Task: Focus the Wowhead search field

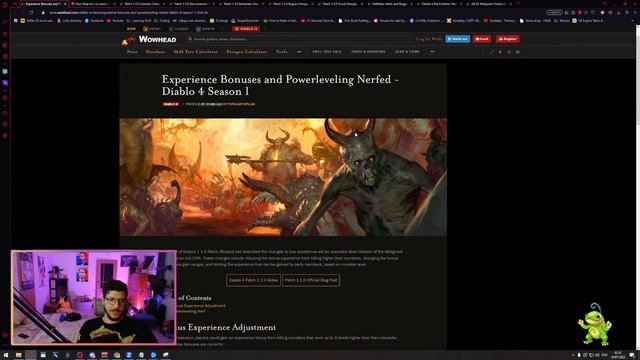Action: click(x=299, y=39)
